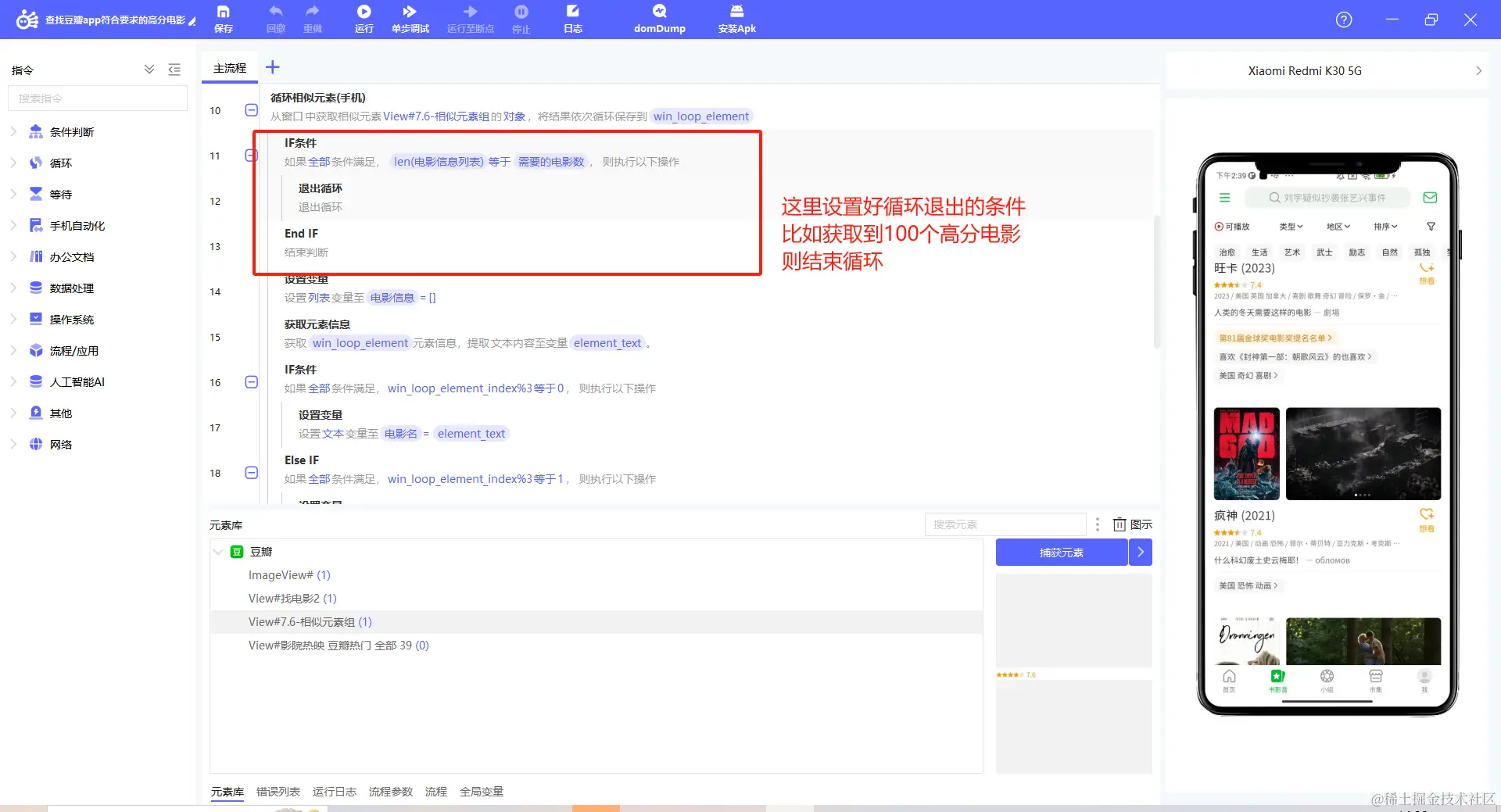
Task: Collapse step 16 IF block toggle
Action: [x=251, y=382]
